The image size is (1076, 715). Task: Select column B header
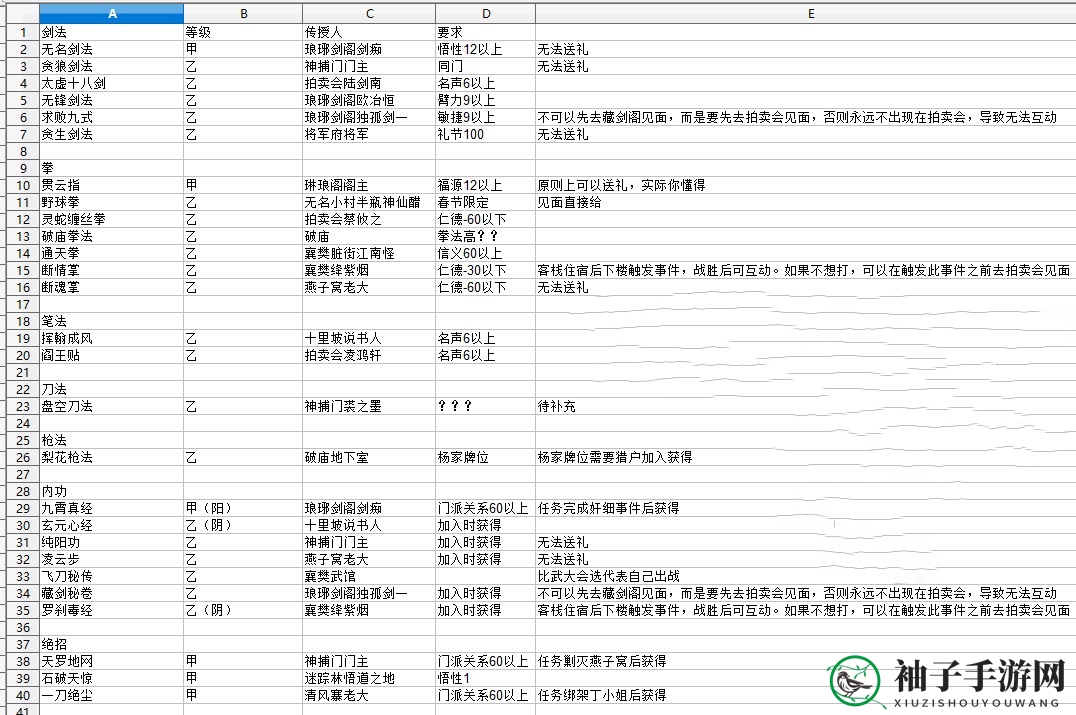[x=243, y=14]
